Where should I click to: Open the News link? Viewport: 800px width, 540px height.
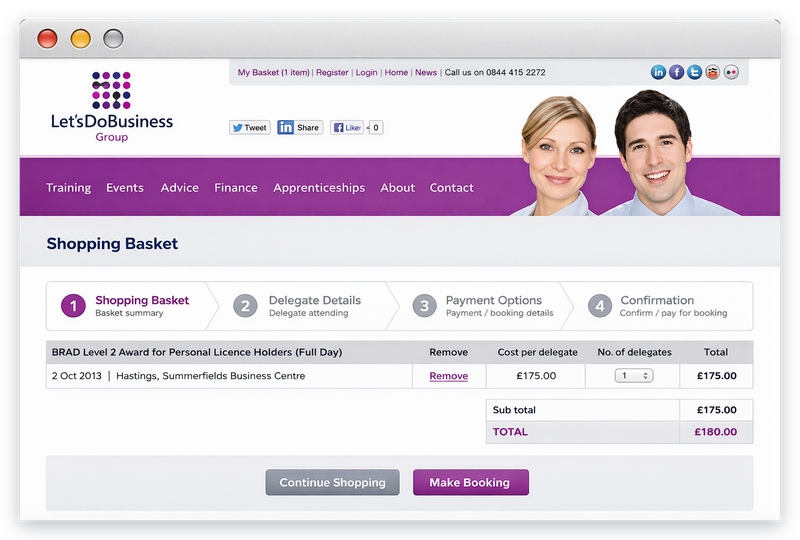coord(426,72)
